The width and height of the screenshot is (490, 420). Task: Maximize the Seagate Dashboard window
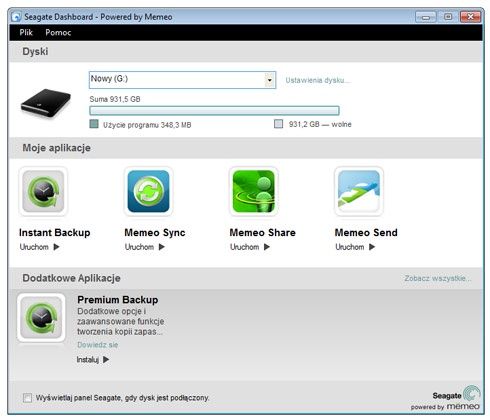point(448,17)
